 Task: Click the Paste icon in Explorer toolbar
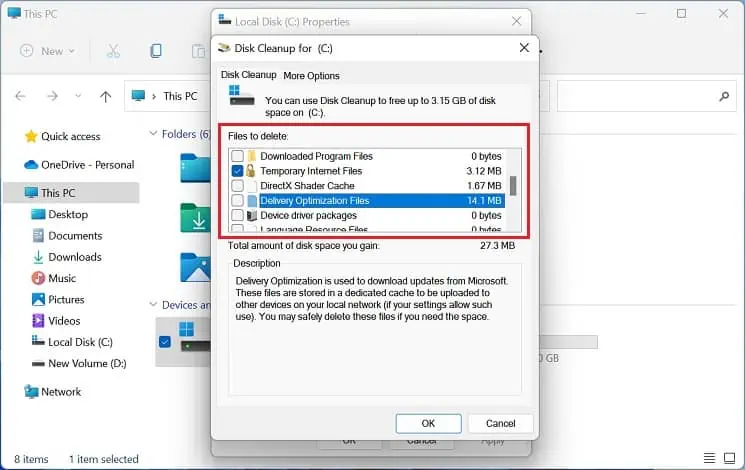[198, 51]
